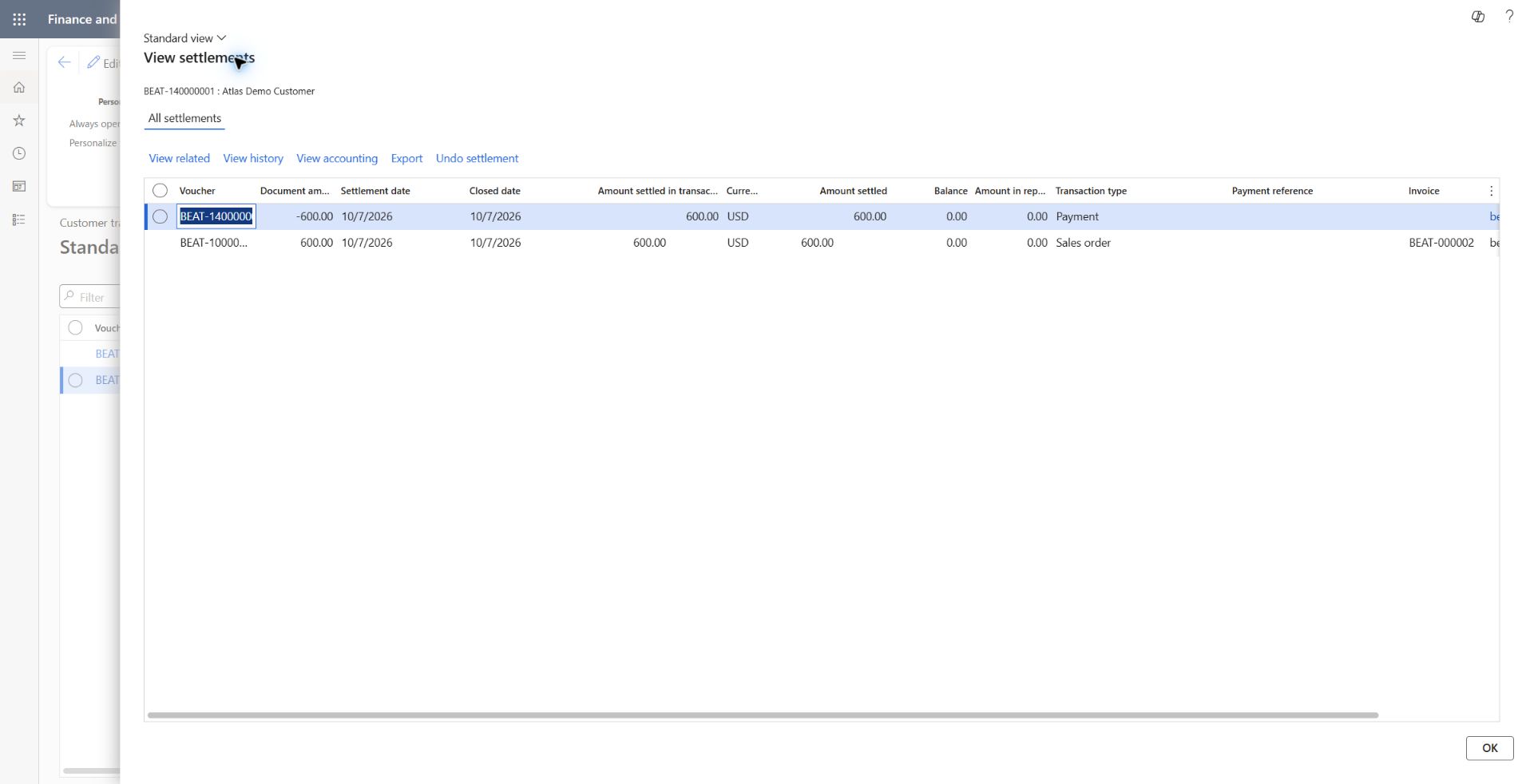Viewport: 1530px width, 784px height.
Task: Expand the navigation pane hamburger menu
Action: (19, 55)
